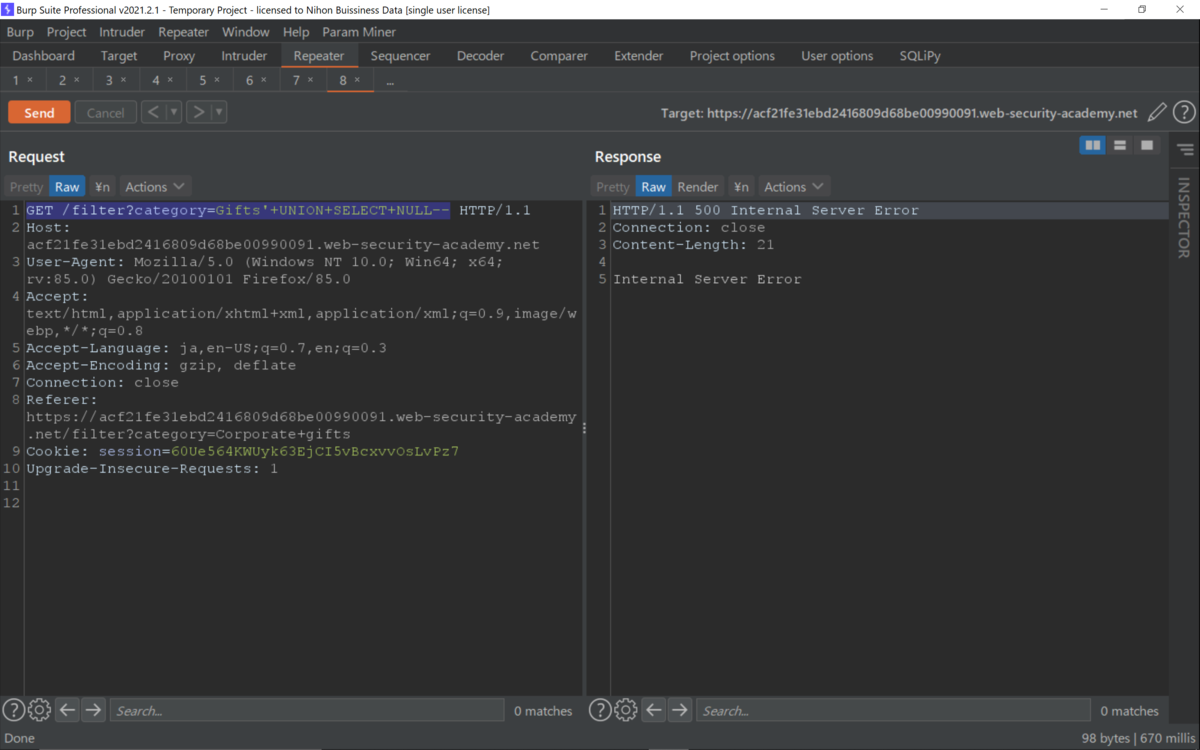Image resolution: width=1200 pixels, height=750 pixels.
Task: Open forward history dropdown arrow
Action: 219,112
